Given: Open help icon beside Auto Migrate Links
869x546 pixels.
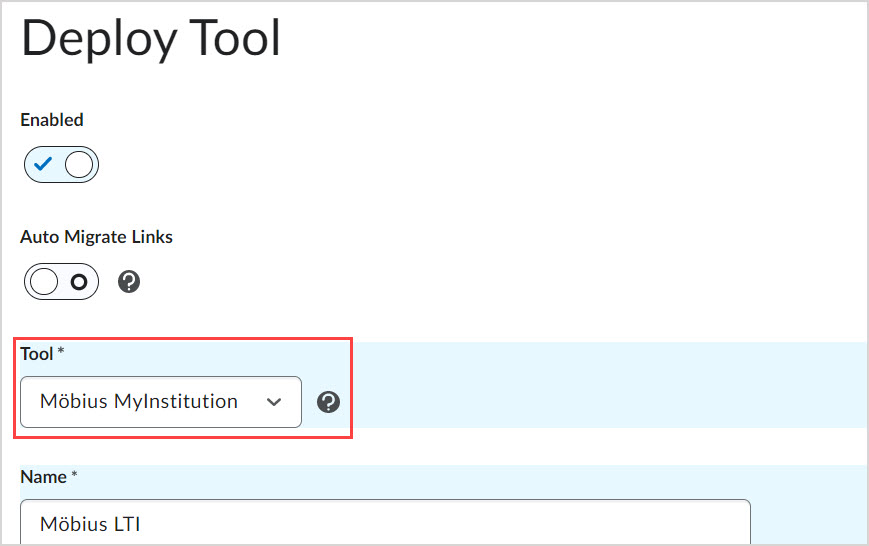Looking at the screenshot, I should (129, 282).
